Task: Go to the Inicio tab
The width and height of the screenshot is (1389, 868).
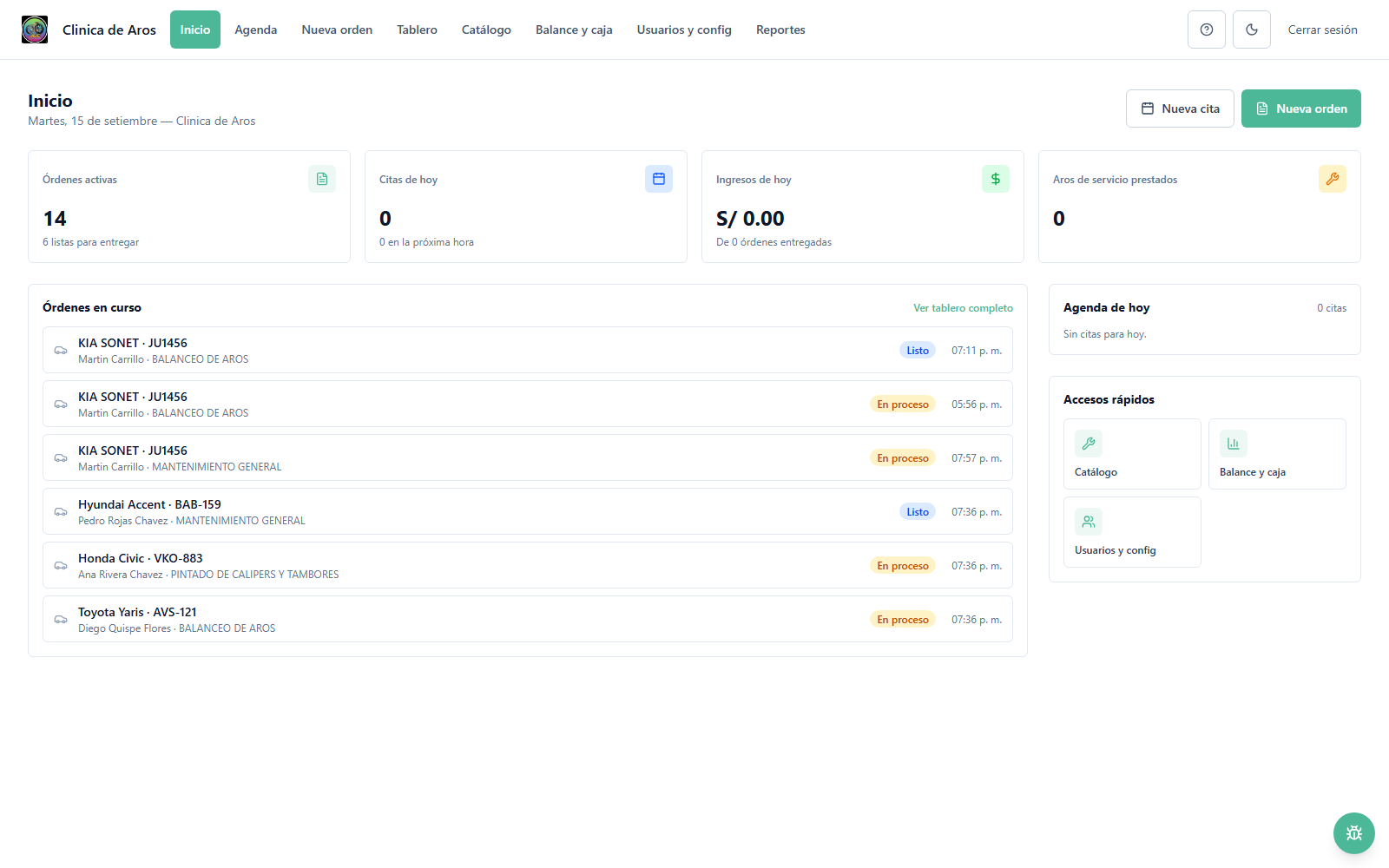Action: pyautogui.click(x=195, y=30)
